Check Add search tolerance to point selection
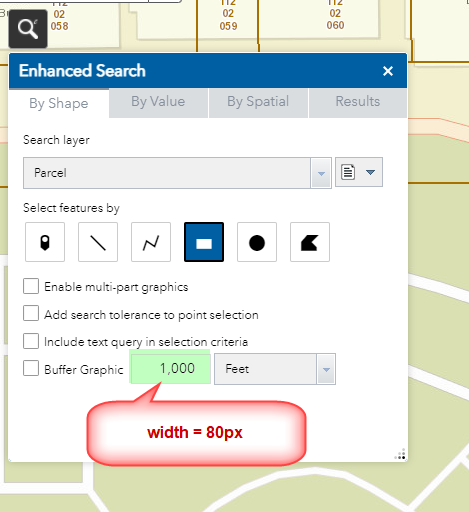This screenshot has height=512, width=469. click(31, 313)
